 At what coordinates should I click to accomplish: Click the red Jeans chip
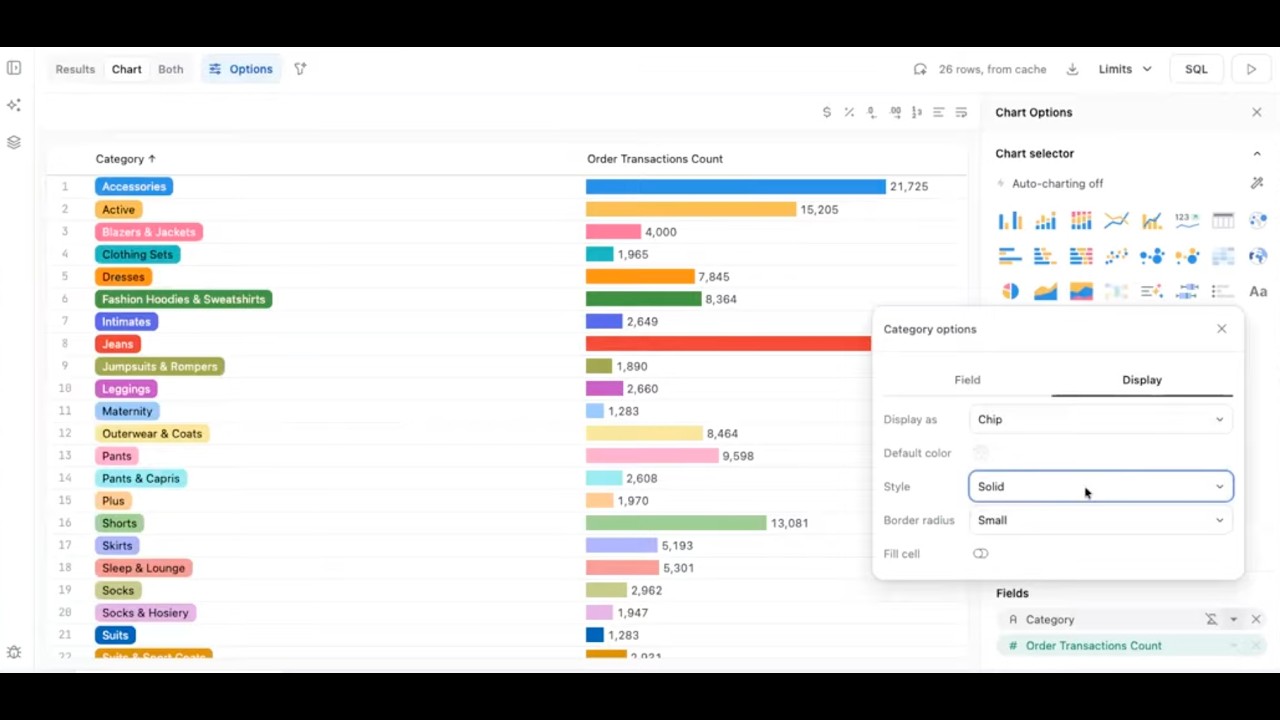(x=117, y=344)
